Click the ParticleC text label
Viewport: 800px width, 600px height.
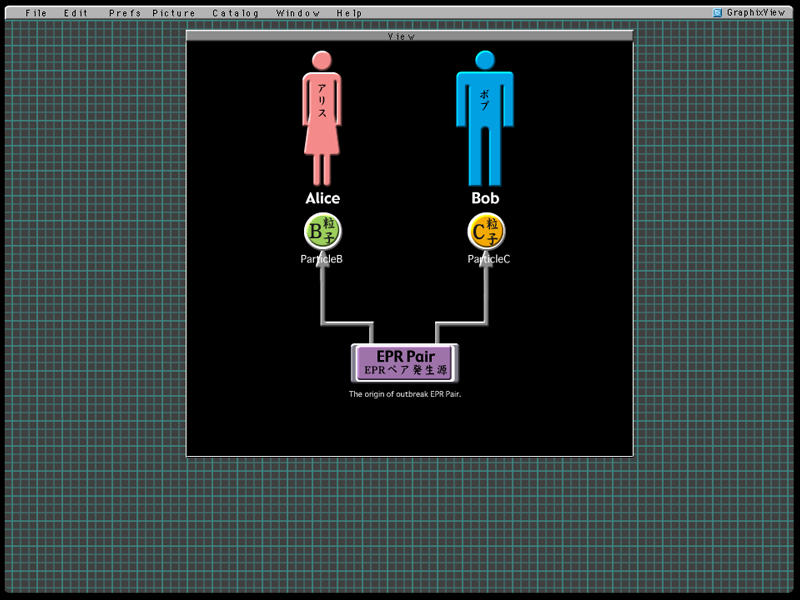pyautogui.click(x=488, y=259)
